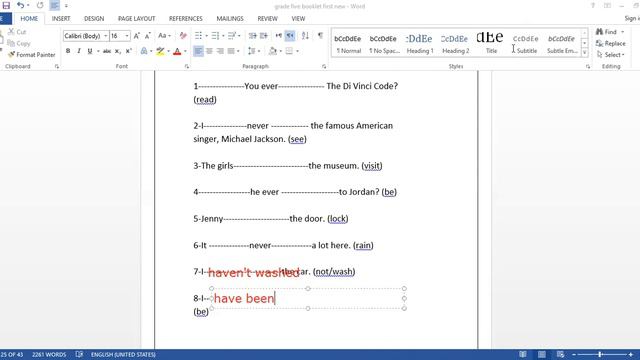Screen dimensions: 640x360
Task: Set right-to-left text direction
Action: tap(290, 36)
